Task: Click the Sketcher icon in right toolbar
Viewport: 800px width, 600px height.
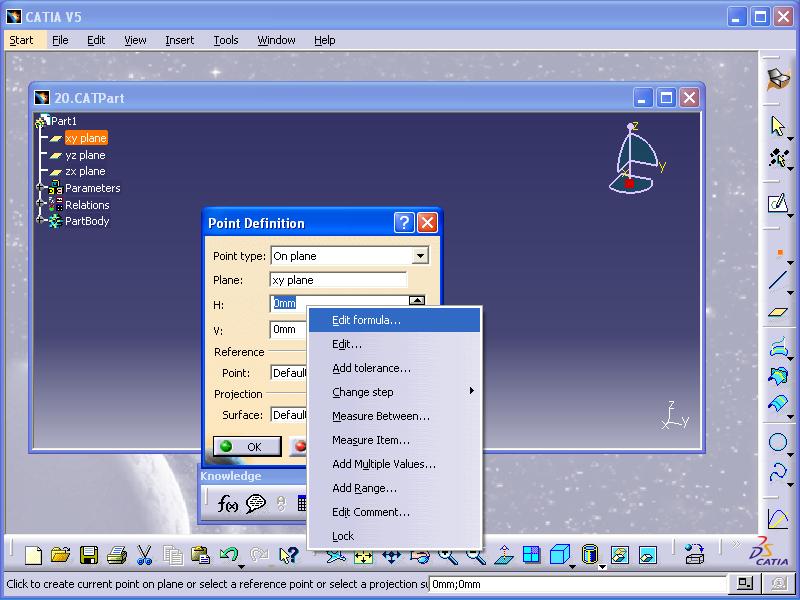Action: [778, 204]
